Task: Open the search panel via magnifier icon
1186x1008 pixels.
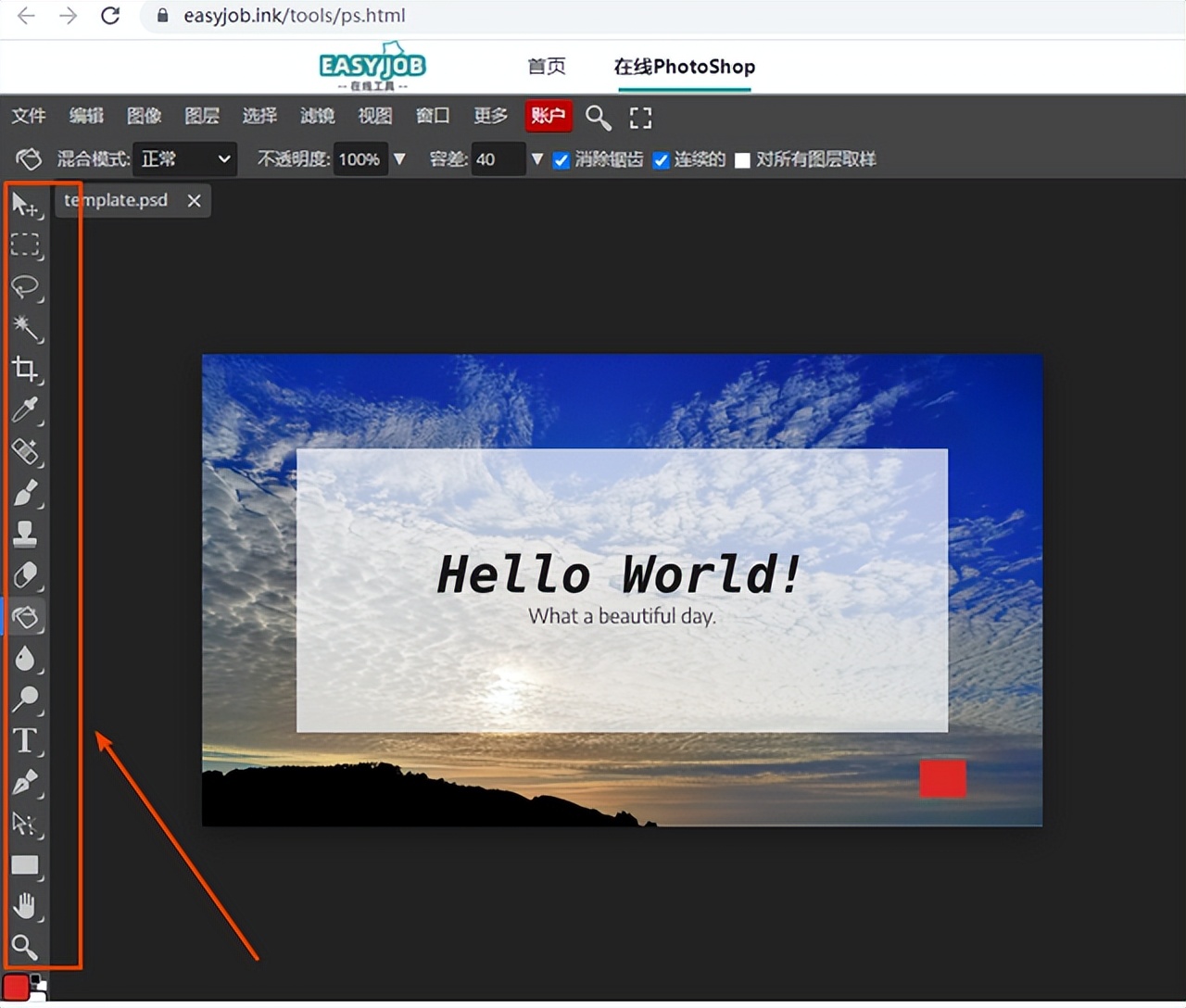Action: click(x=598, y=117)
